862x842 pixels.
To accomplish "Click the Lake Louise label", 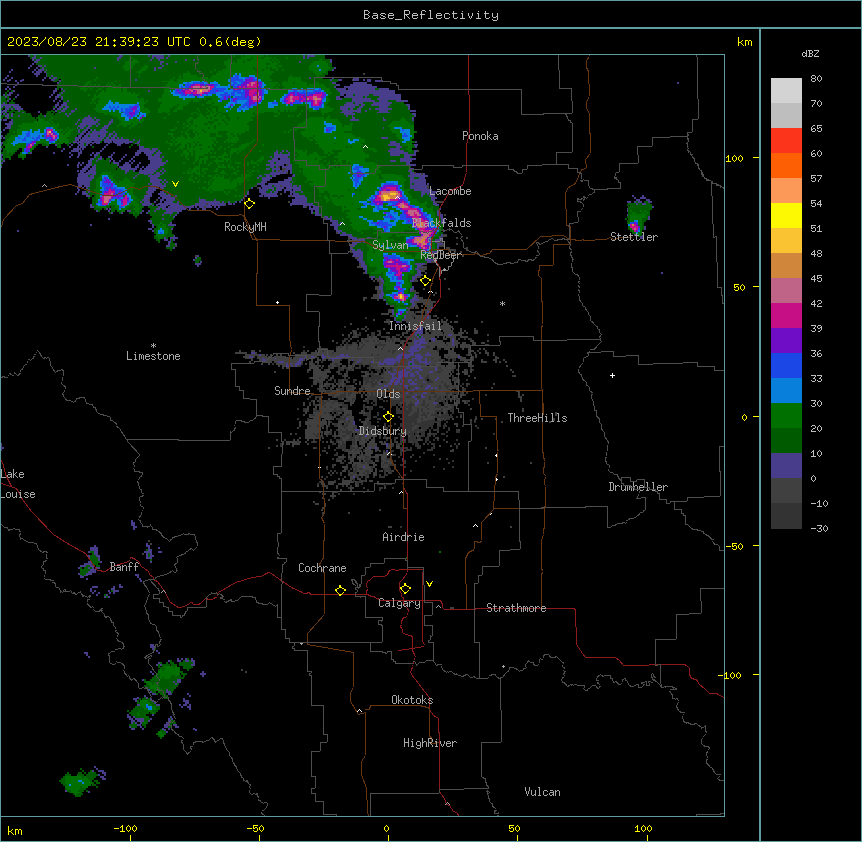I will pos(18,484).
